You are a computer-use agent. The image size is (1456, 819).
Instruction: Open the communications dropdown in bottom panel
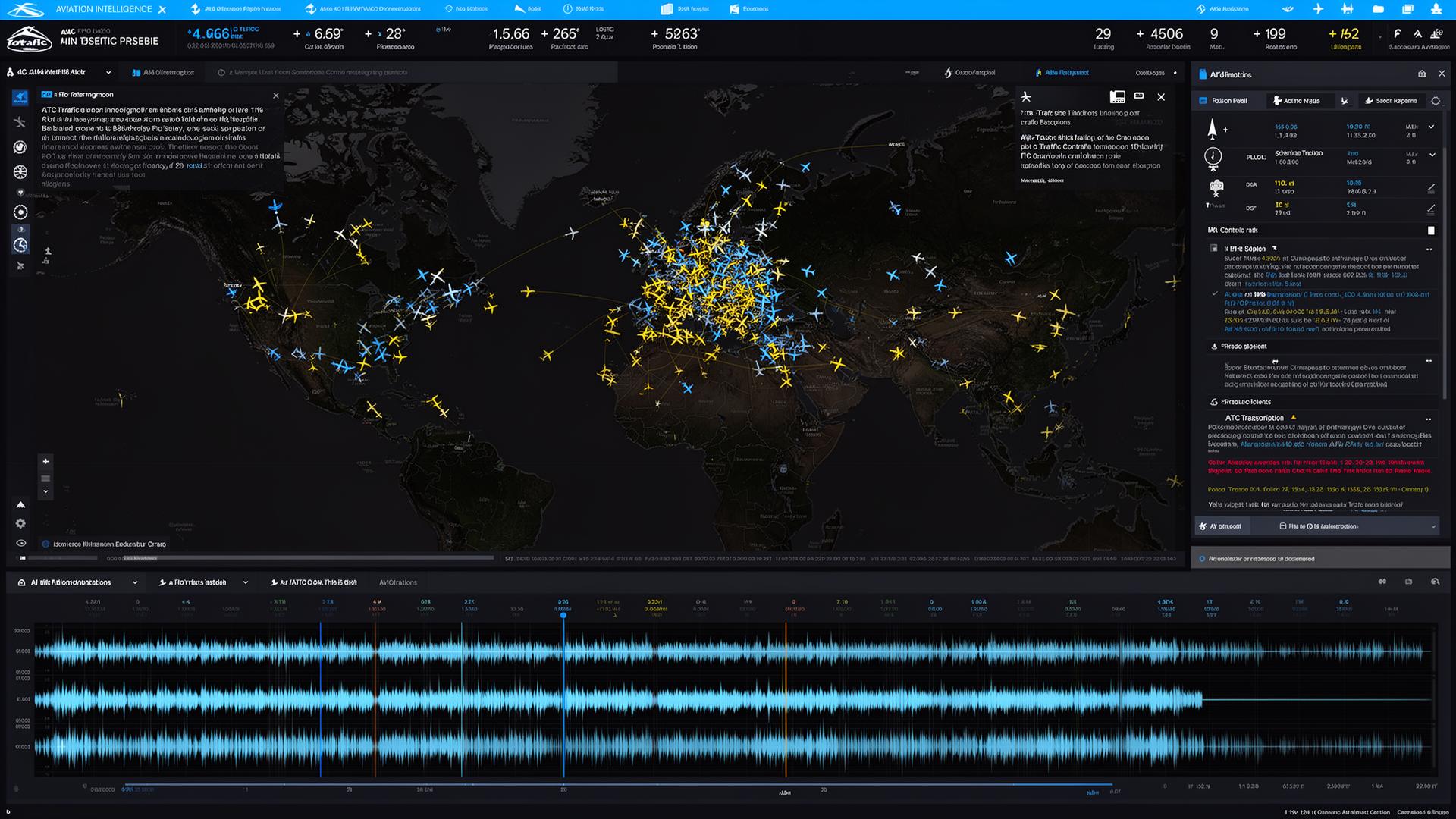pyautogui.click(x=135, y=582)
